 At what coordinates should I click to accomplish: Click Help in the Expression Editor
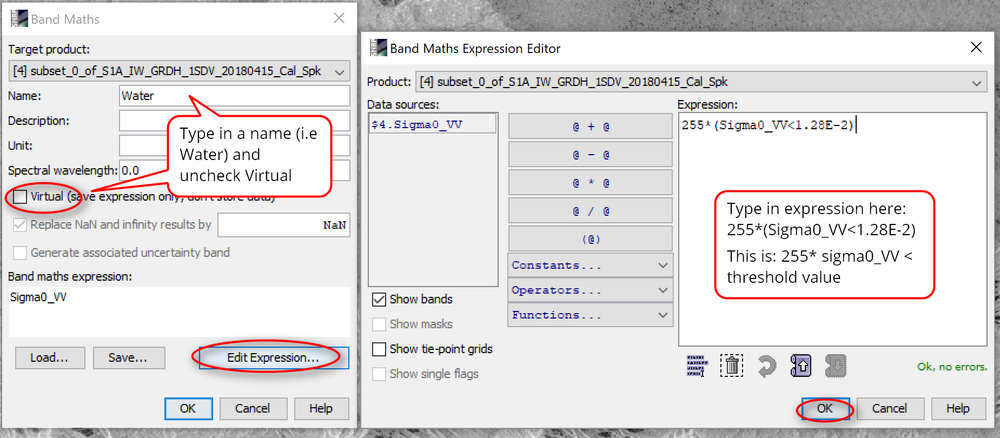click(x=958, y=409)
